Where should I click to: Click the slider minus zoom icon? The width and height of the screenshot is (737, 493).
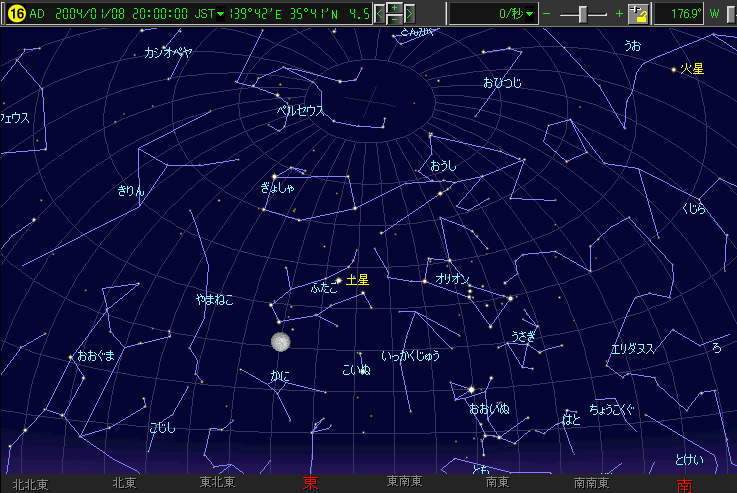(x=547, y=14)
